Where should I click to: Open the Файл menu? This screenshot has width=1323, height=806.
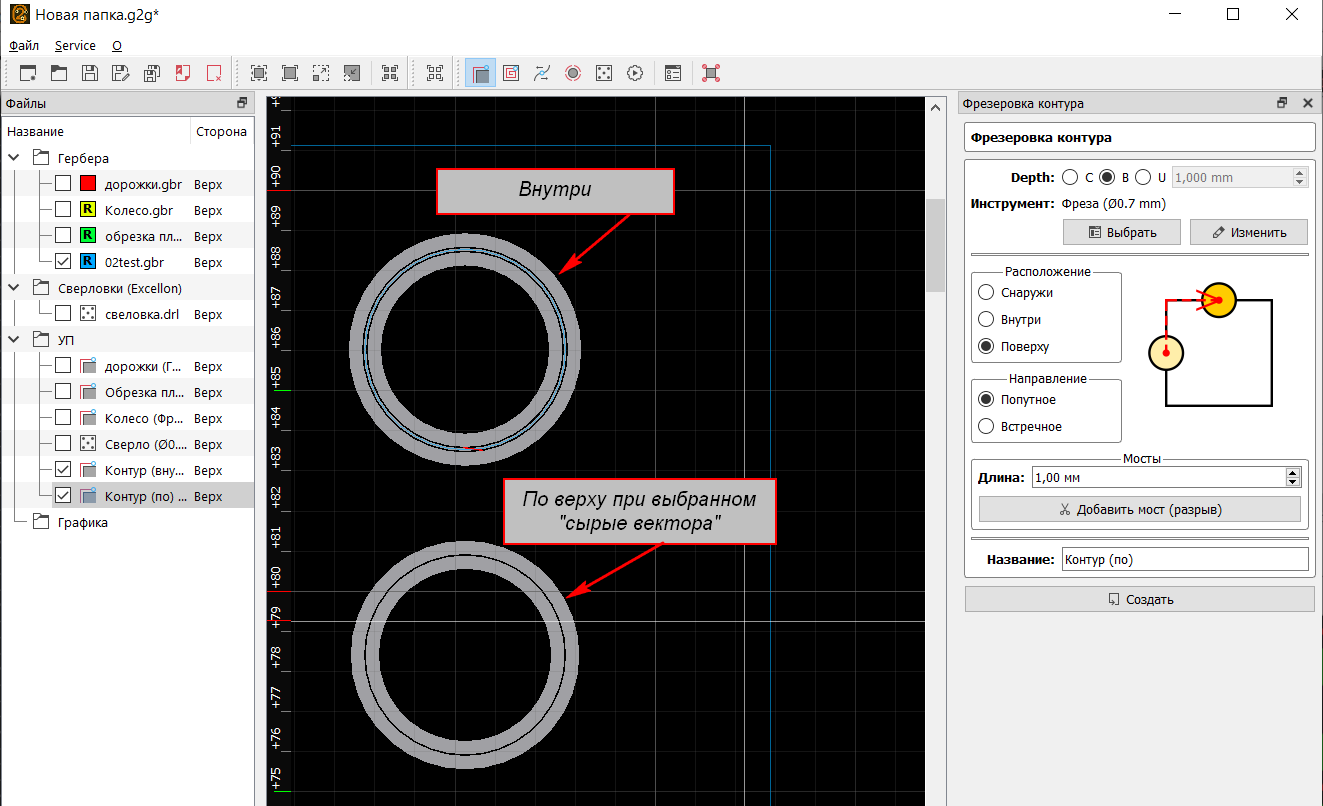[24, 46]
